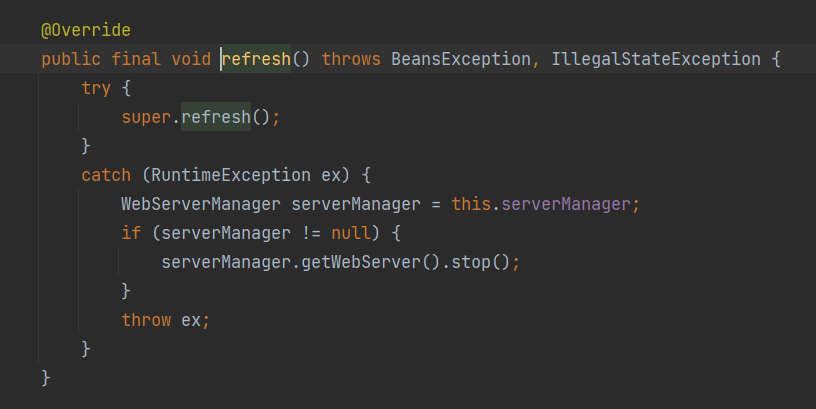Click the 'null' literal
This screenshot has width=816, height=409.
351,233
